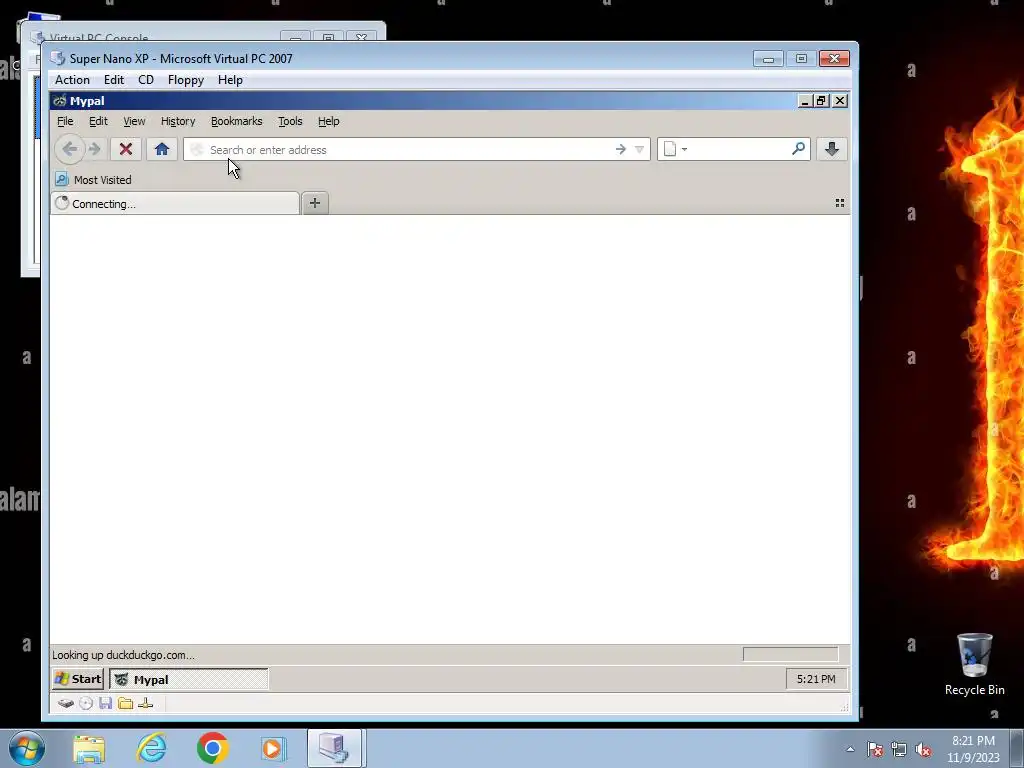Open the Mypal Help menu
Screen dimensions: 1024x768
point(328,121)
